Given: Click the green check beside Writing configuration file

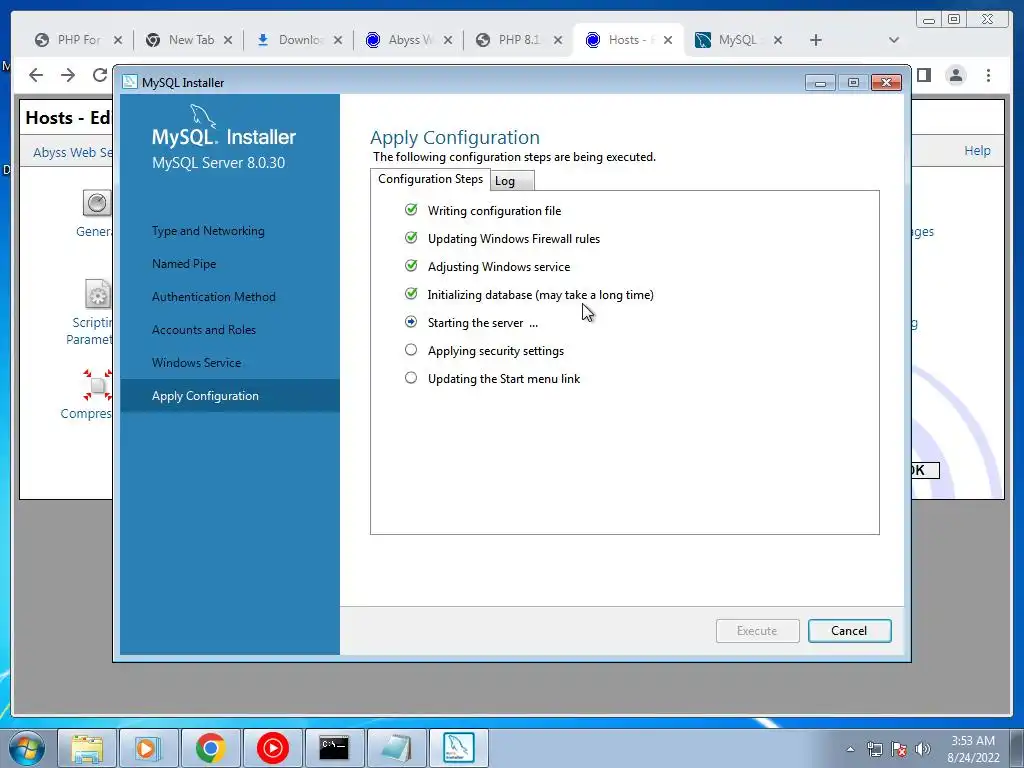Looking at the screenshot, I should (x=411, y=210).
